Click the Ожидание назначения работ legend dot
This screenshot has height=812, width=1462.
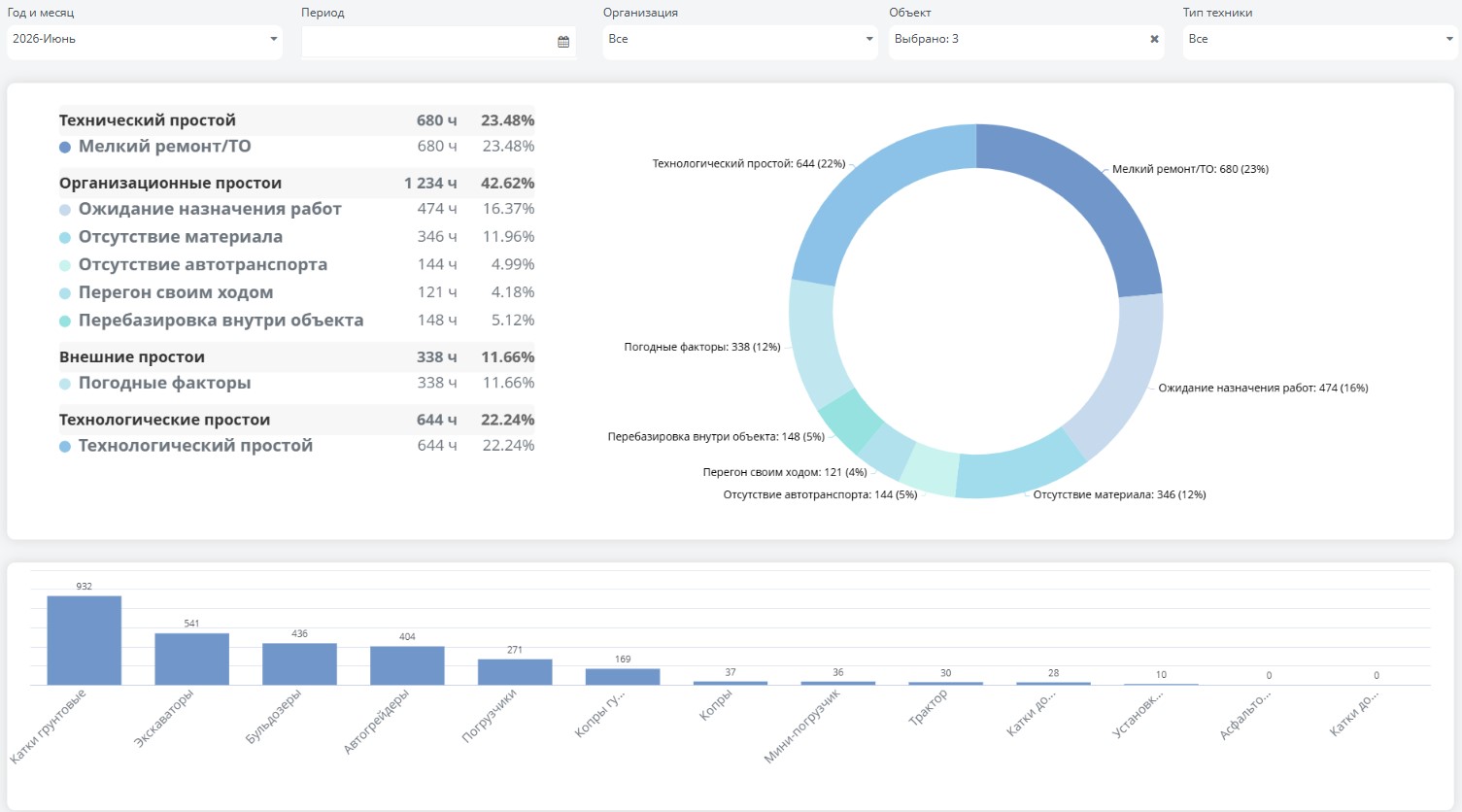pos(65,210)
